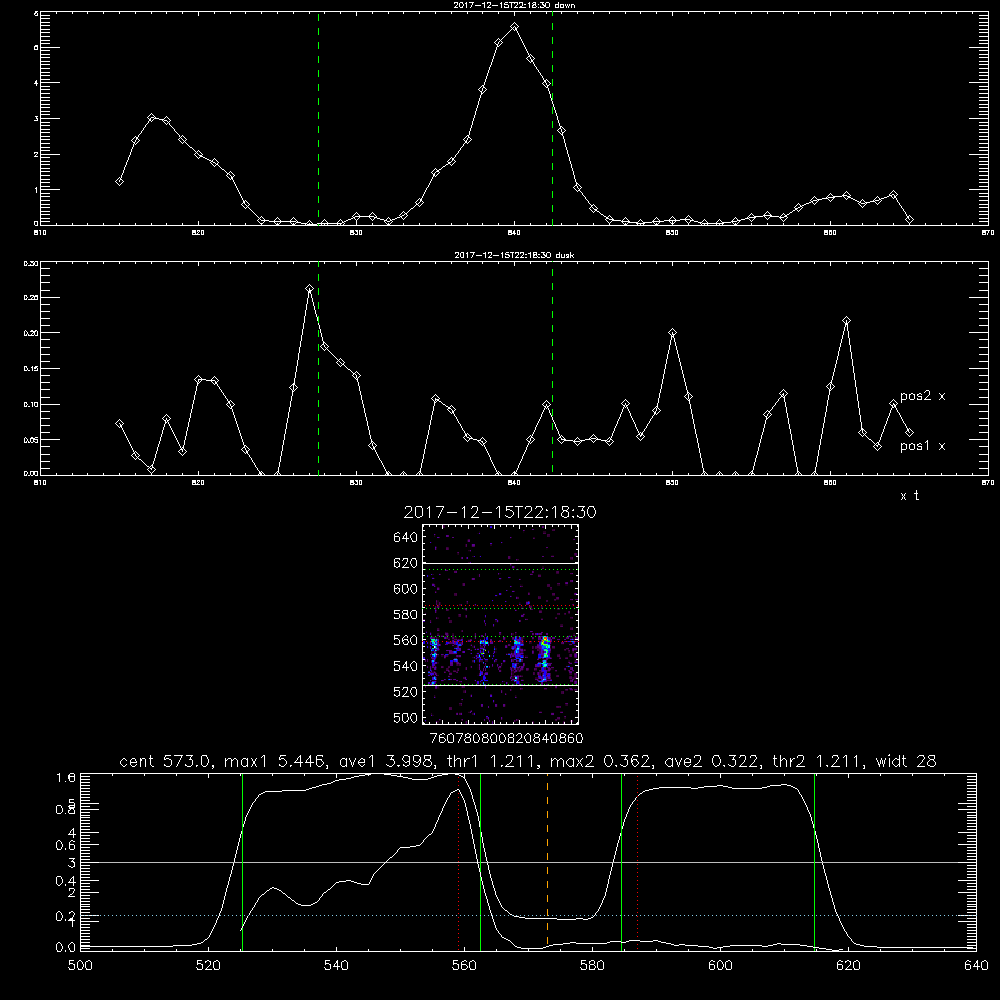Click the '580' x-axis label of bottom plot
Viewport: 1000px width, 1000px height.
[592, 966]
